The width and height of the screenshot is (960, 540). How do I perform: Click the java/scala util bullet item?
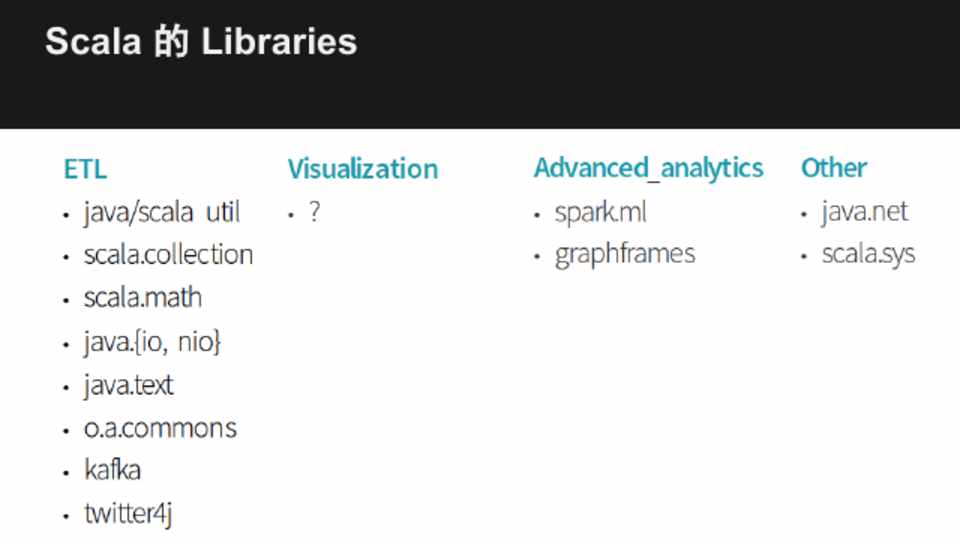click(x=162, y=212)
